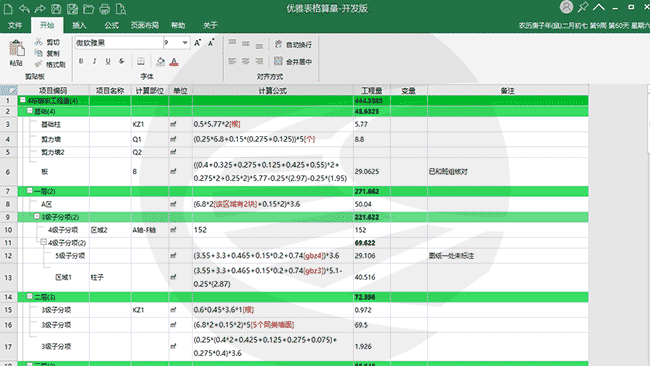Viewport: 650px width, 366px height.
Task: Switch to the 页面布局 tab
Action: coord(145,25)
